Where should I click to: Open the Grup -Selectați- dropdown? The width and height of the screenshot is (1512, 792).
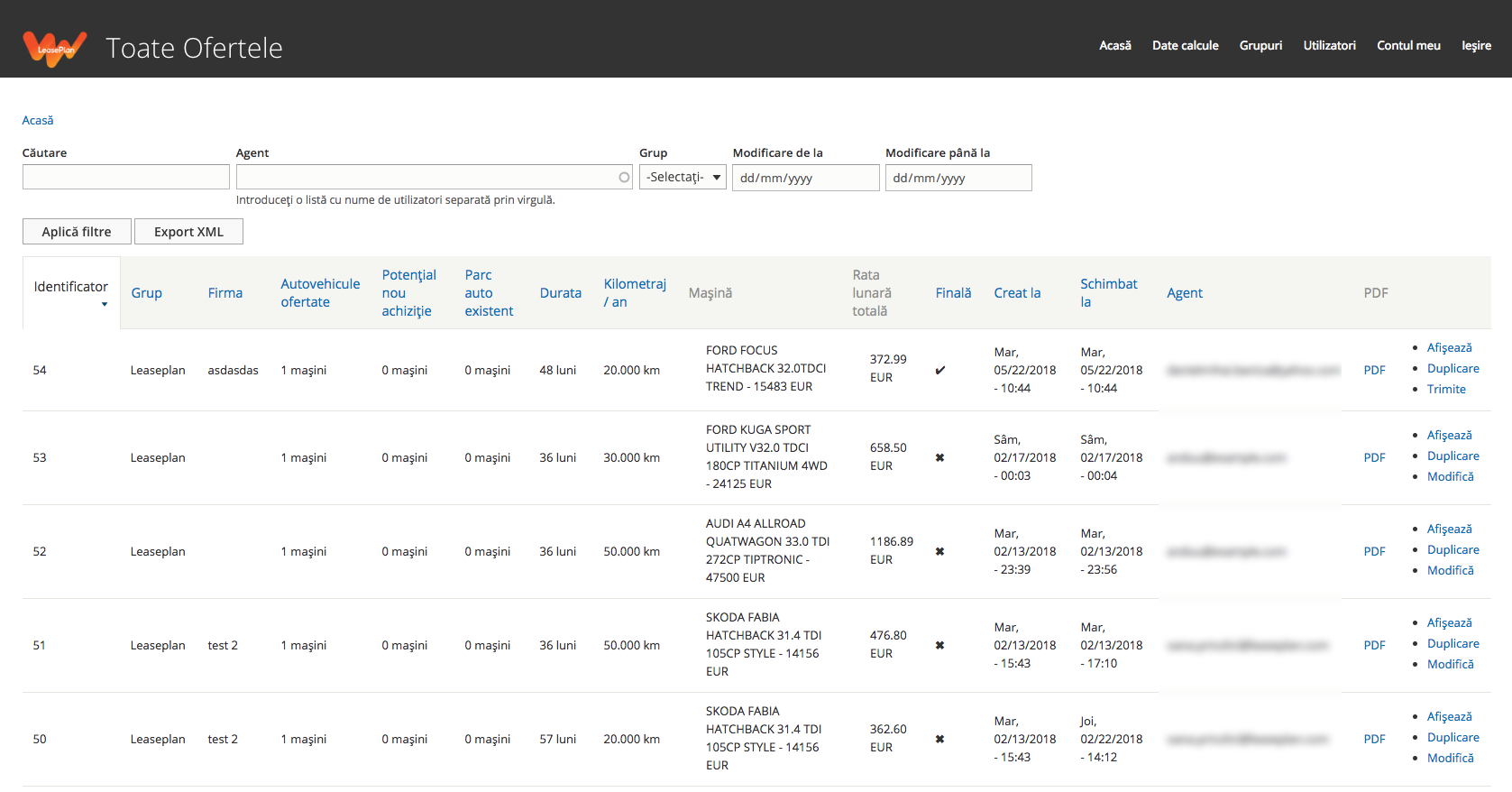tap(683, 177)
